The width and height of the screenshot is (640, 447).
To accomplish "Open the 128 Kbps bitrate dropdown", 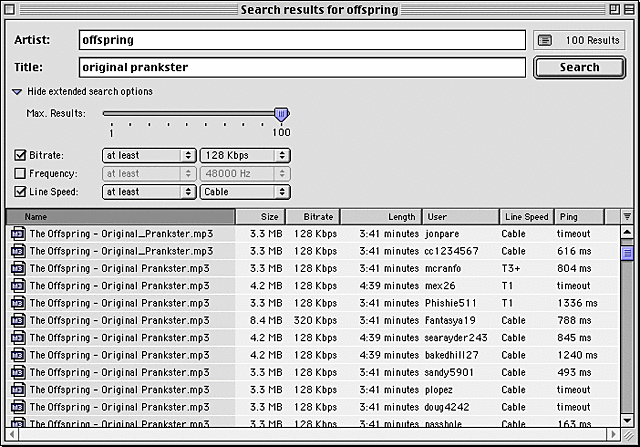I will click(245, 156).
